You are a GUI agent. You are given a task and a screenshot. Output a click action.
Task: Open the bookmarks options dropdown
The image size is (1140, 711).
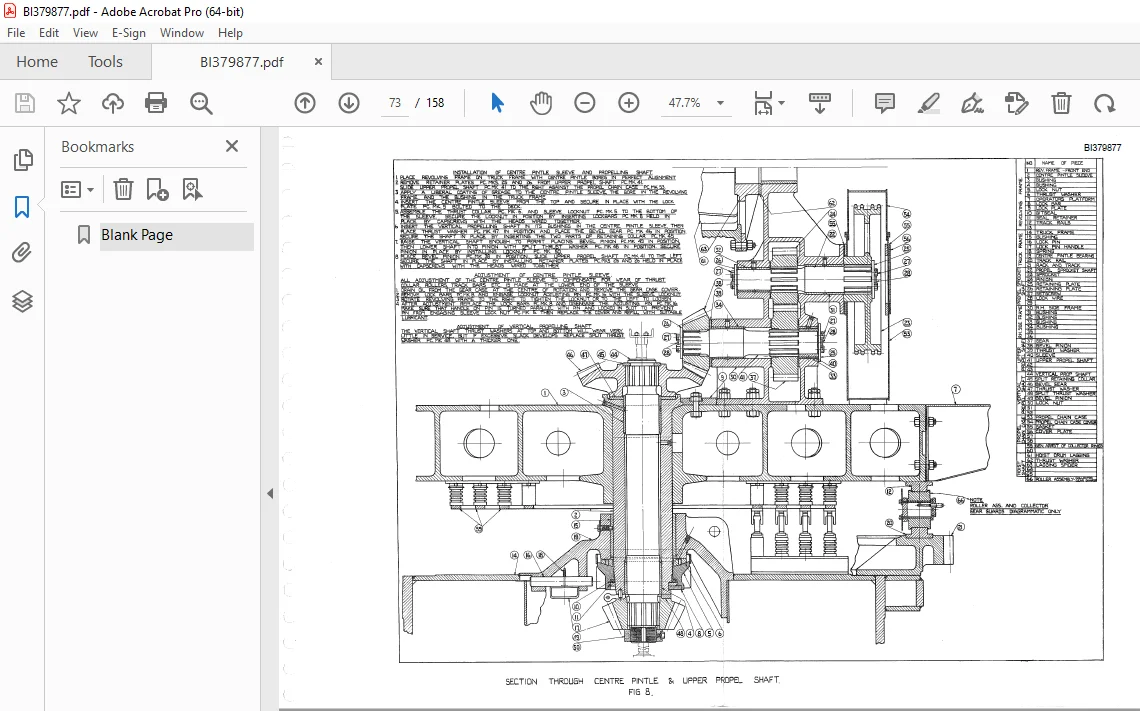78,190
